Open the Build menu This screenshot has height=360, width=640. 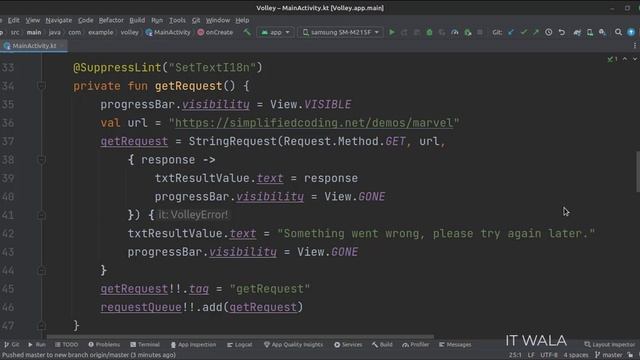click(137, 20)
